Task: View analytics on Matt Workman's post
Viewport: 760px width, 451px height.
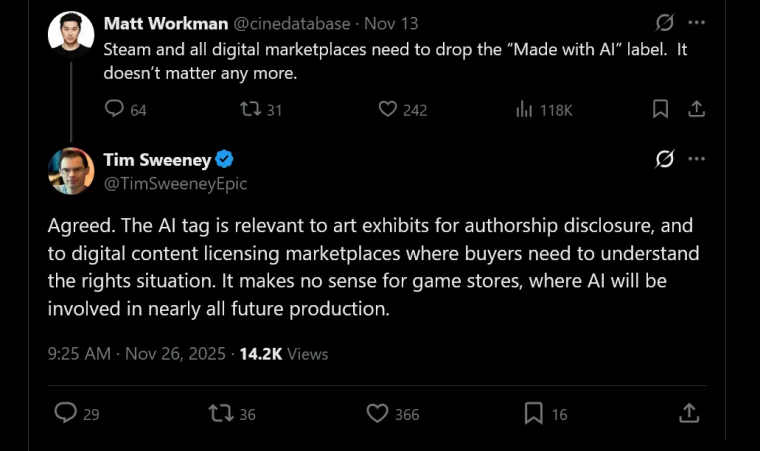Action: (525, 109)
